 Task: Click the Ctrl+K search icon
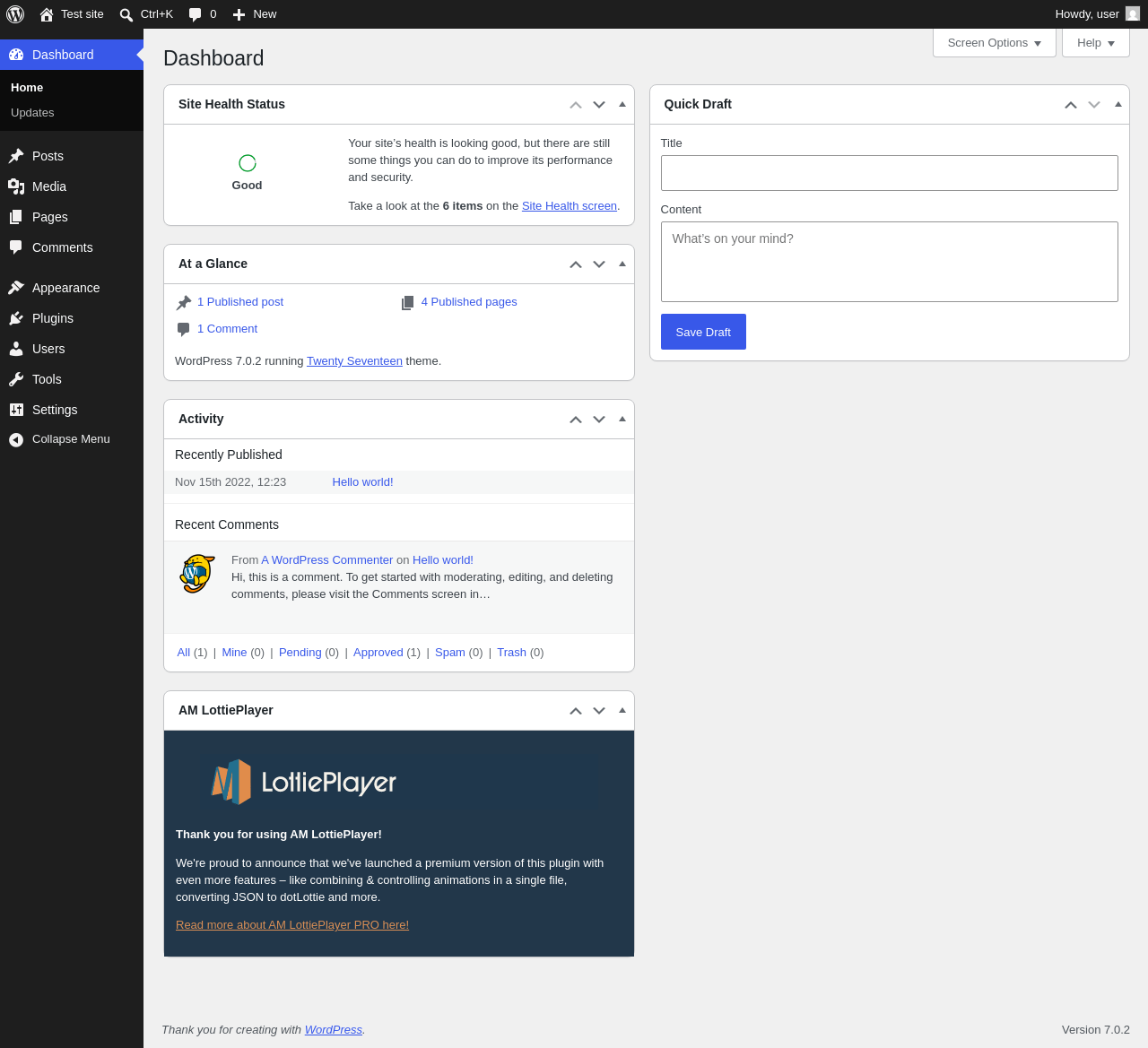coord(126,14)
